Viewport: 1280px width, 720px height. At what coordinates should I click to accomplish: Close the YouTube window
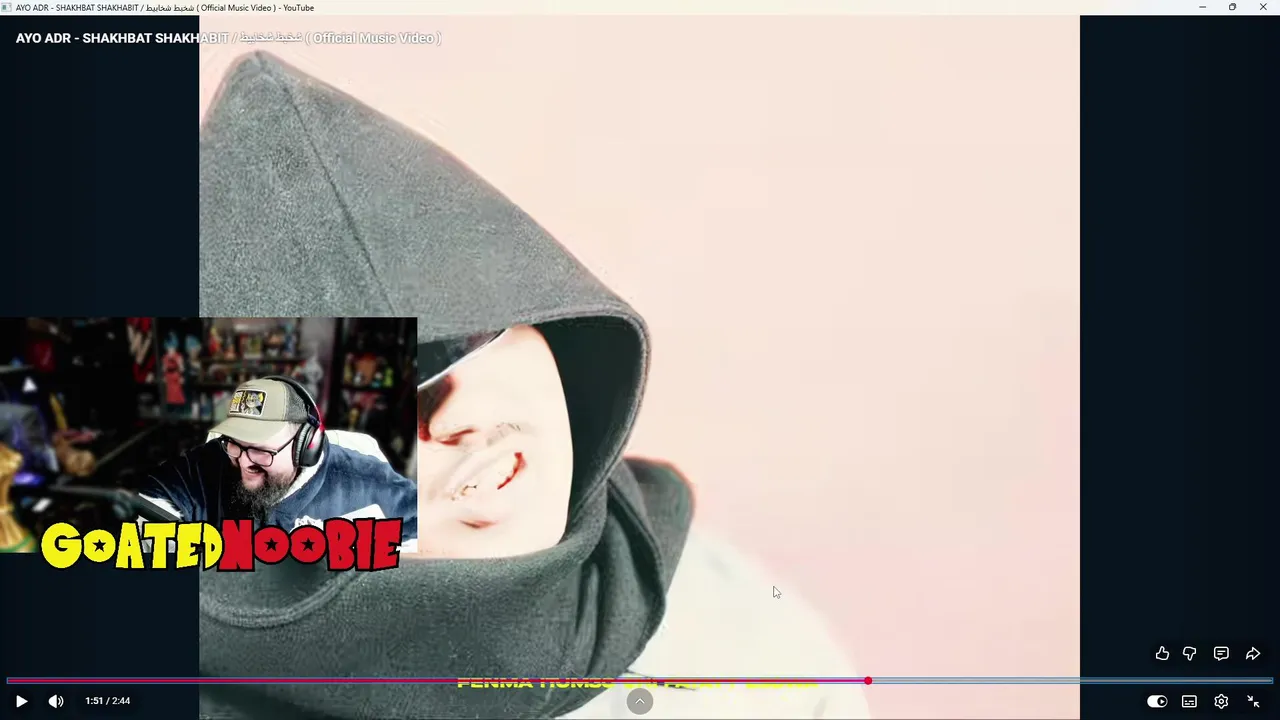coord(1262,7)
